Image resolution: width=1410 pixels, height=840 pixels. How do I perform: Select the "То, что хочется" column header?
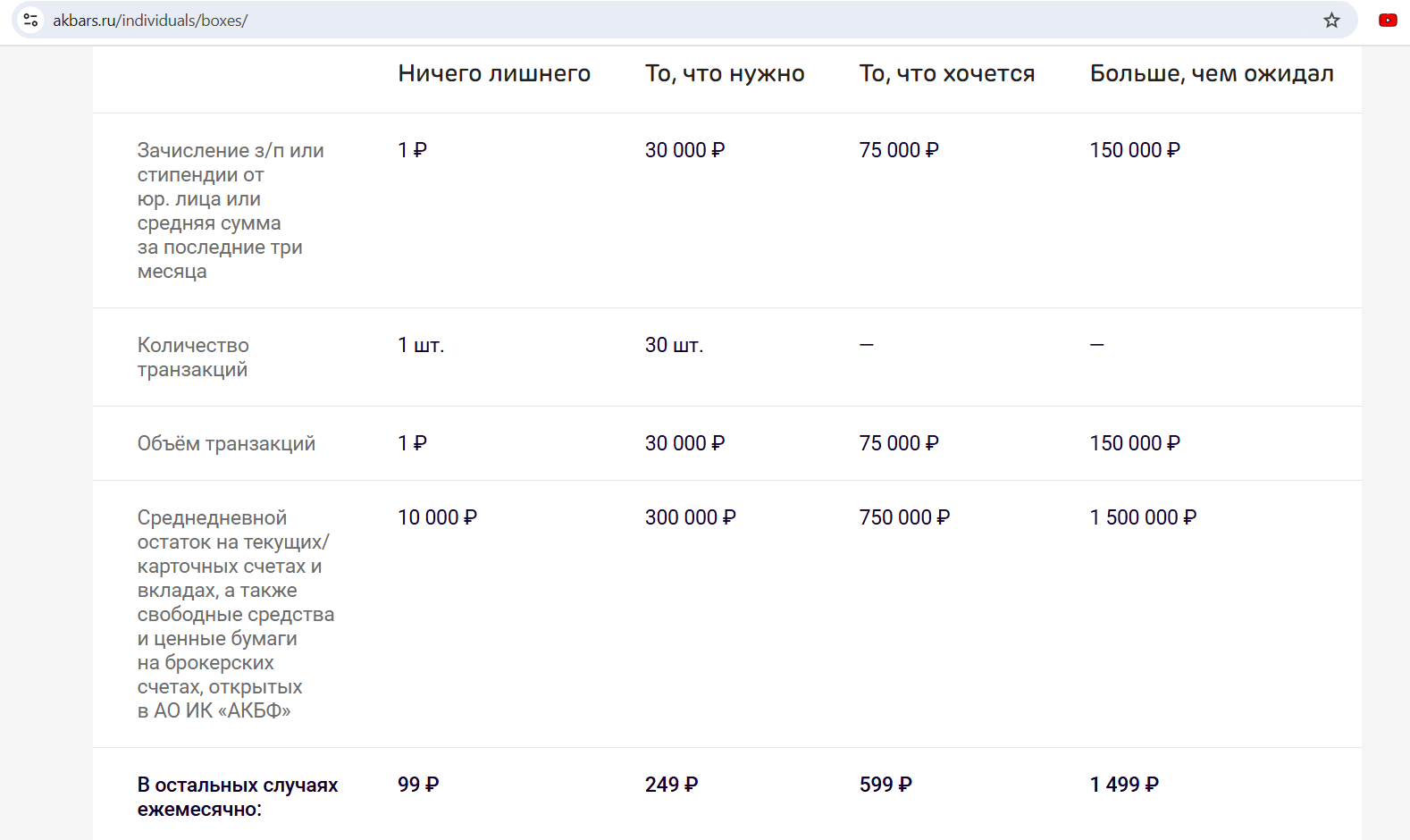tap(947, 73)
